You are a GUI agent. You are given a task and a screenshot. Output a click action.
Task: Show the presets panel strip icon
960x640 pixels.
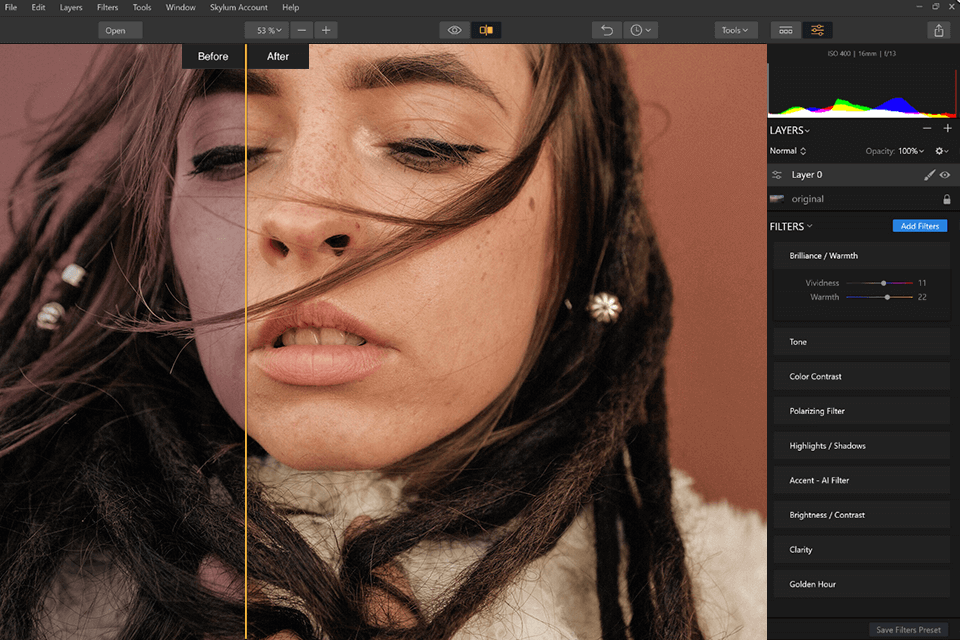[787, 30]
